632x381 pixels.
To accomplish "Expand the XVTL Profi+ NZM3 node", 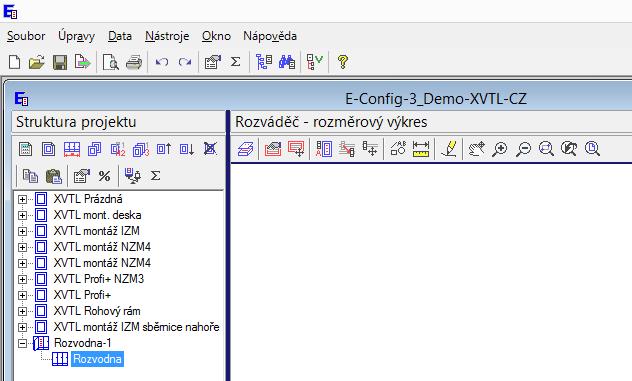I will click(22, 279).
